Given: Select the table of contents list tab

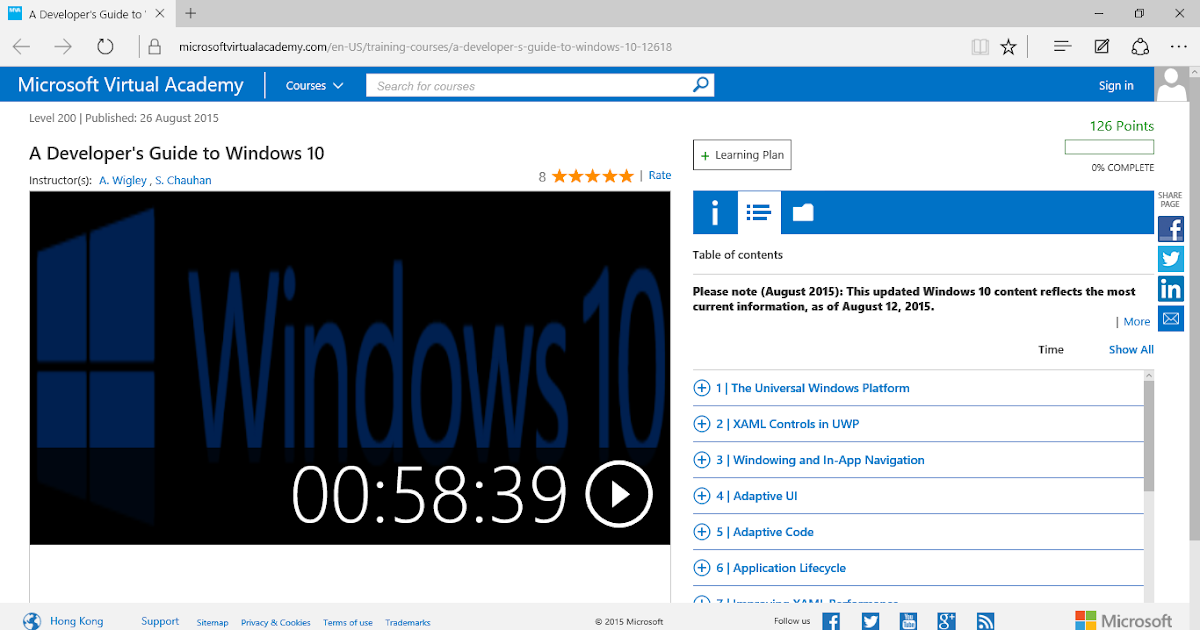Looking at the screenshot, I should (760, 212).
